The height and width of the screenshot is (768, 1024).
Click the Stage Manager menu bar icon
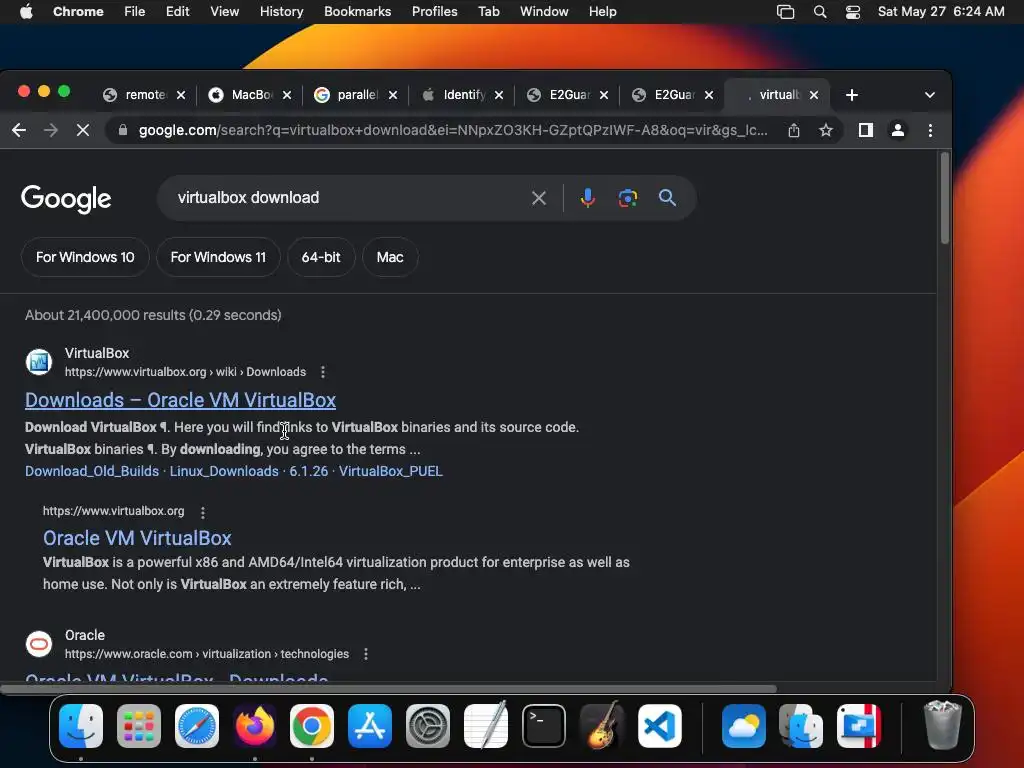click(786, 12)
